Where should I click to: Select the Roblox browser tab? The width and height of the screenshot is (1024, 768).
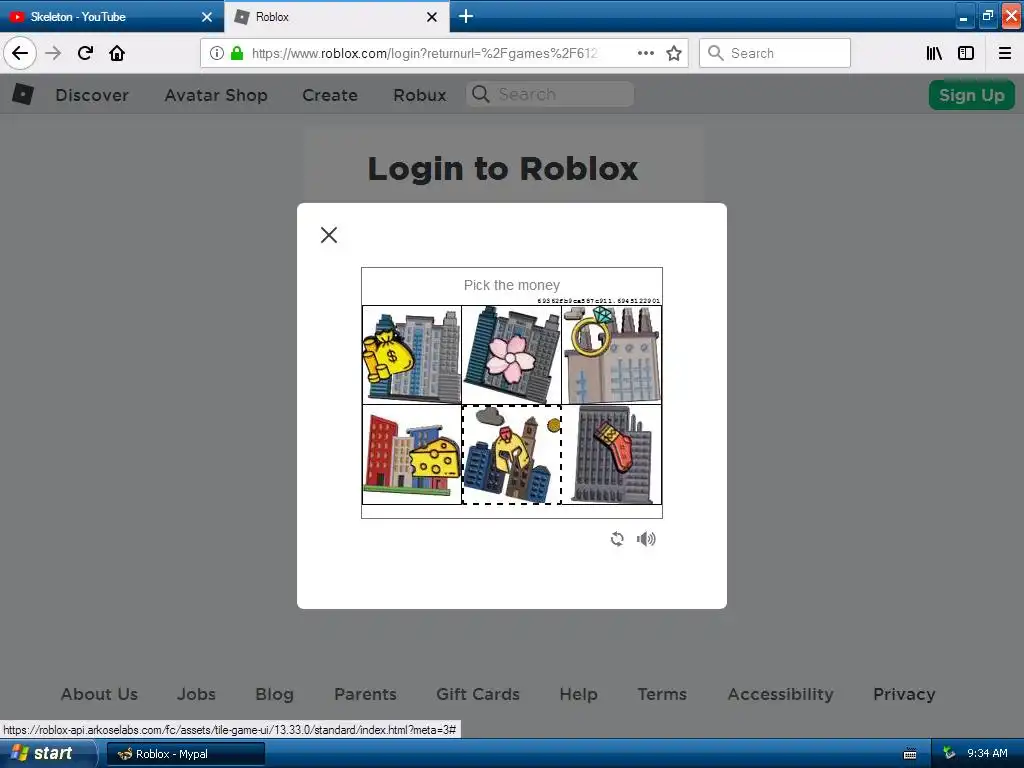click(337, 17)
